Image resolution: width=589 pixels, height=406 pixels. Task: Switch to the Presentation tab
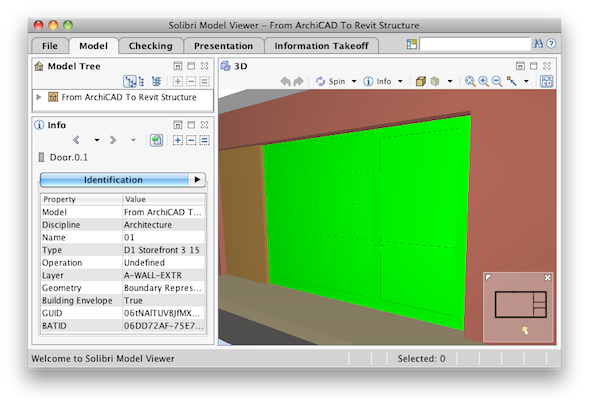(224, 46)
